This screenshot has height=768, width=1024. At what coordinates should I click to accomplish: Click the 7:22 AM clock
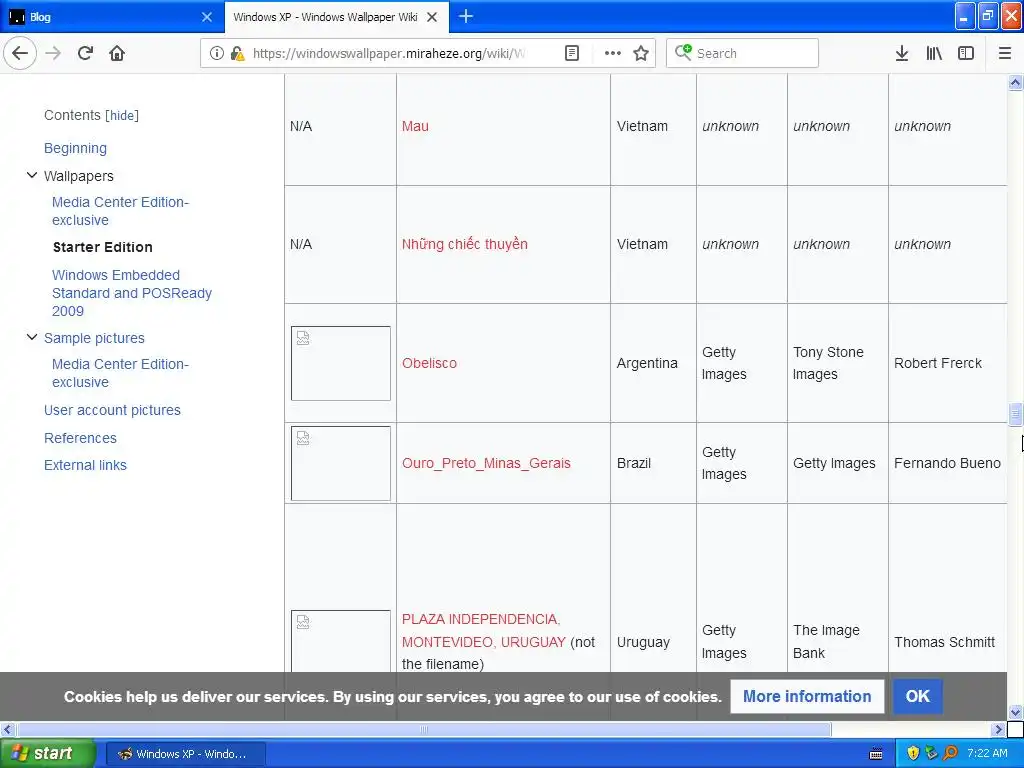(987, 753)
